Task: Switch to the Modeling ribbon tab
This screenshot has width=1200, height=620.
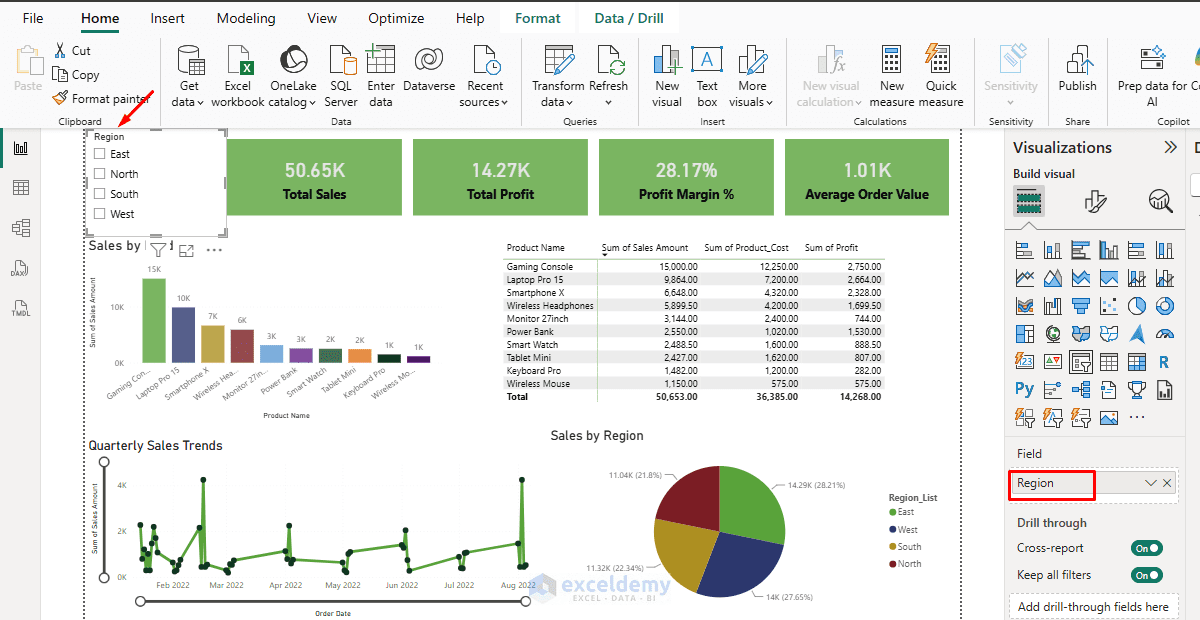Action: [246, 18]
